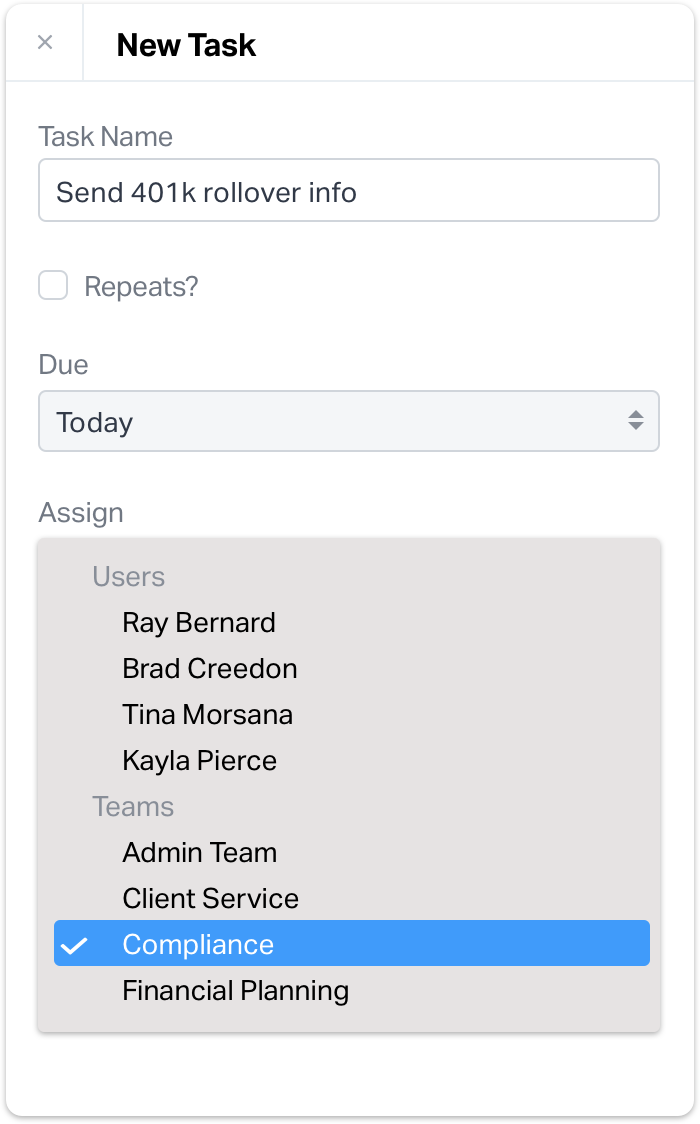Screen dimensions: 700x1124
Task: Change Due from Today to another option
Action: [349, 421]
